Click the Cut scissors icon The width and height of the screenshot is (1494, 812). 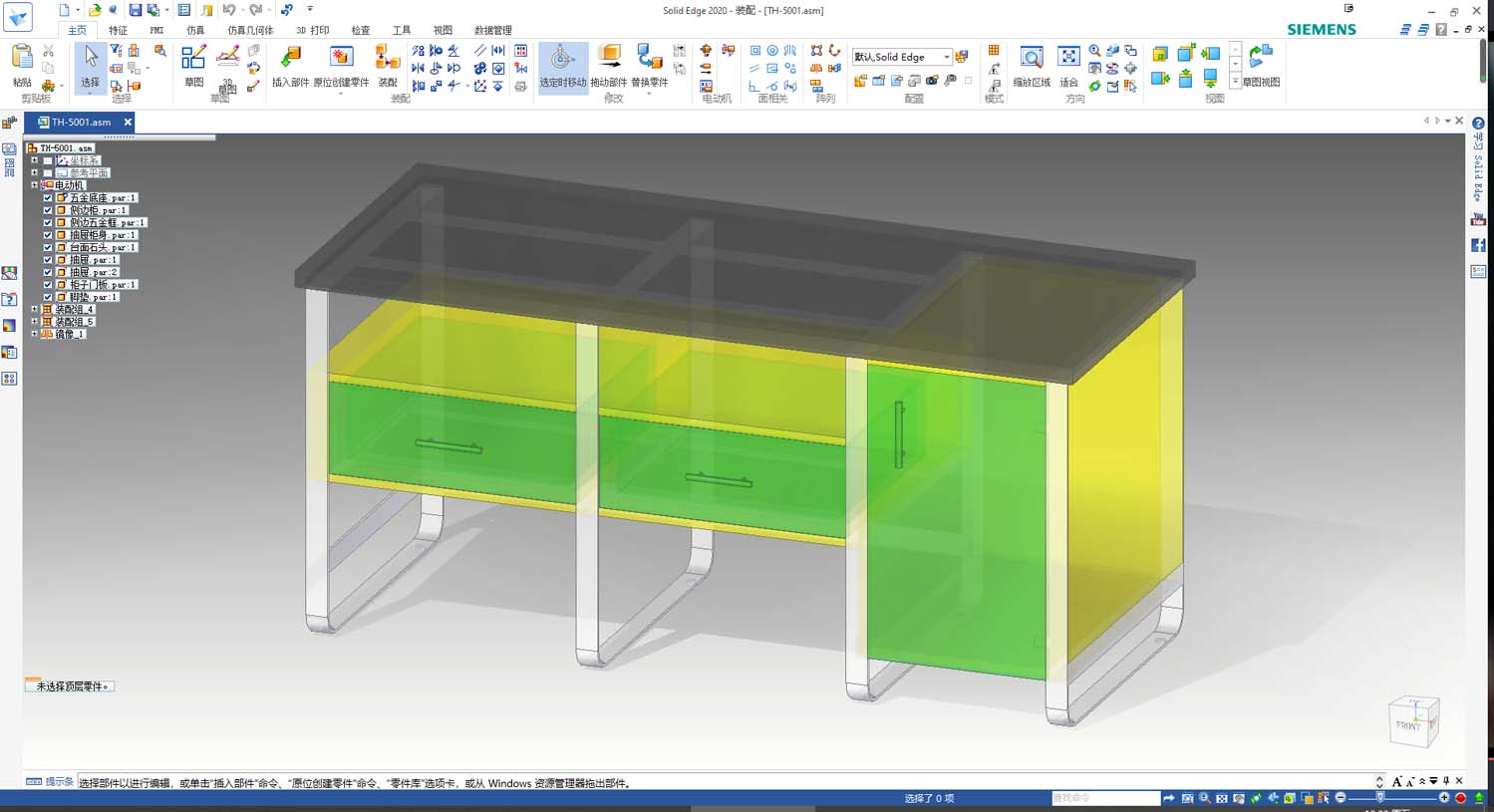[x=48, y=51]
